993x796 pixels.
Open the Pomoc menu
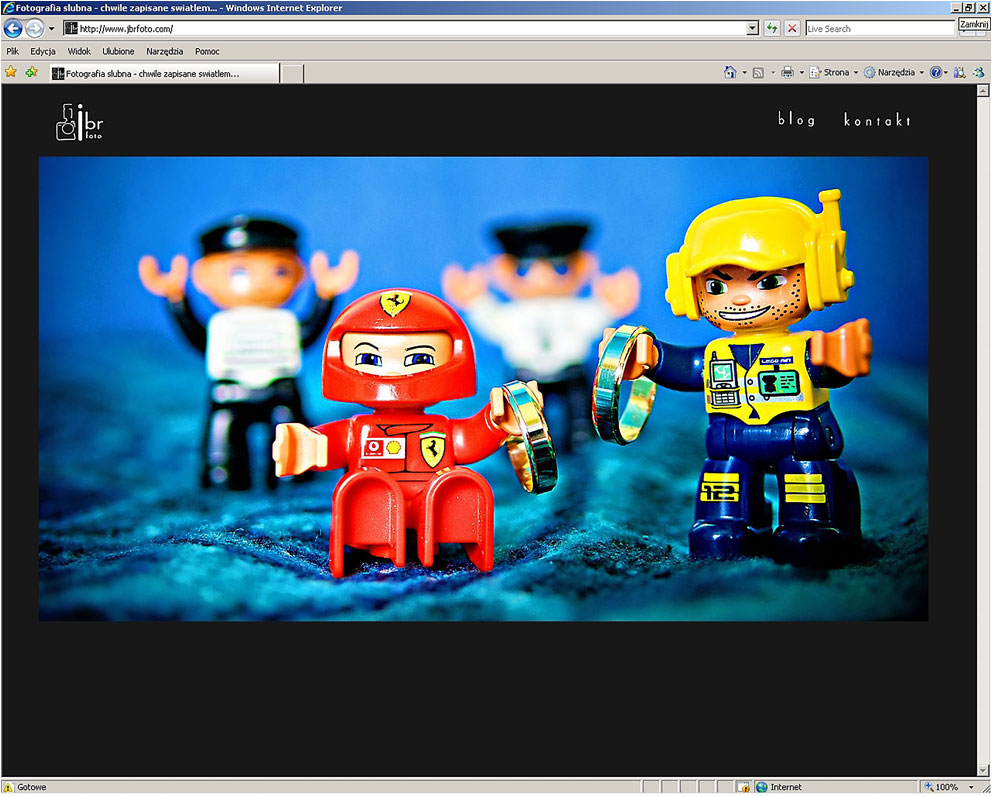pyautogui.click(x=207, y=51)
